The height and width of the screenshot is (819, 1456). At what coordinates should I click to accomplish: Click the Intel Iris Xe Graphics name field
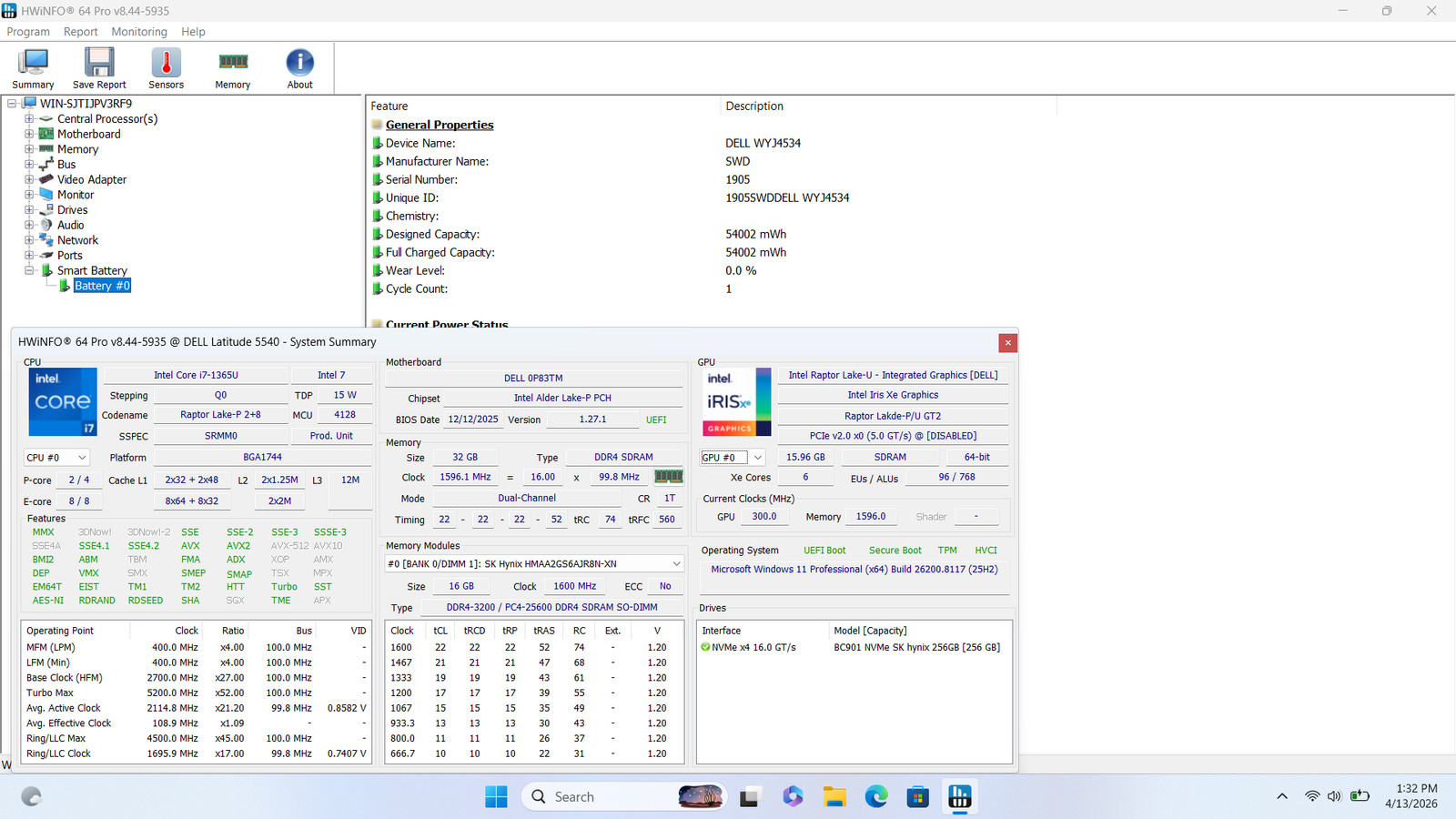893,395
